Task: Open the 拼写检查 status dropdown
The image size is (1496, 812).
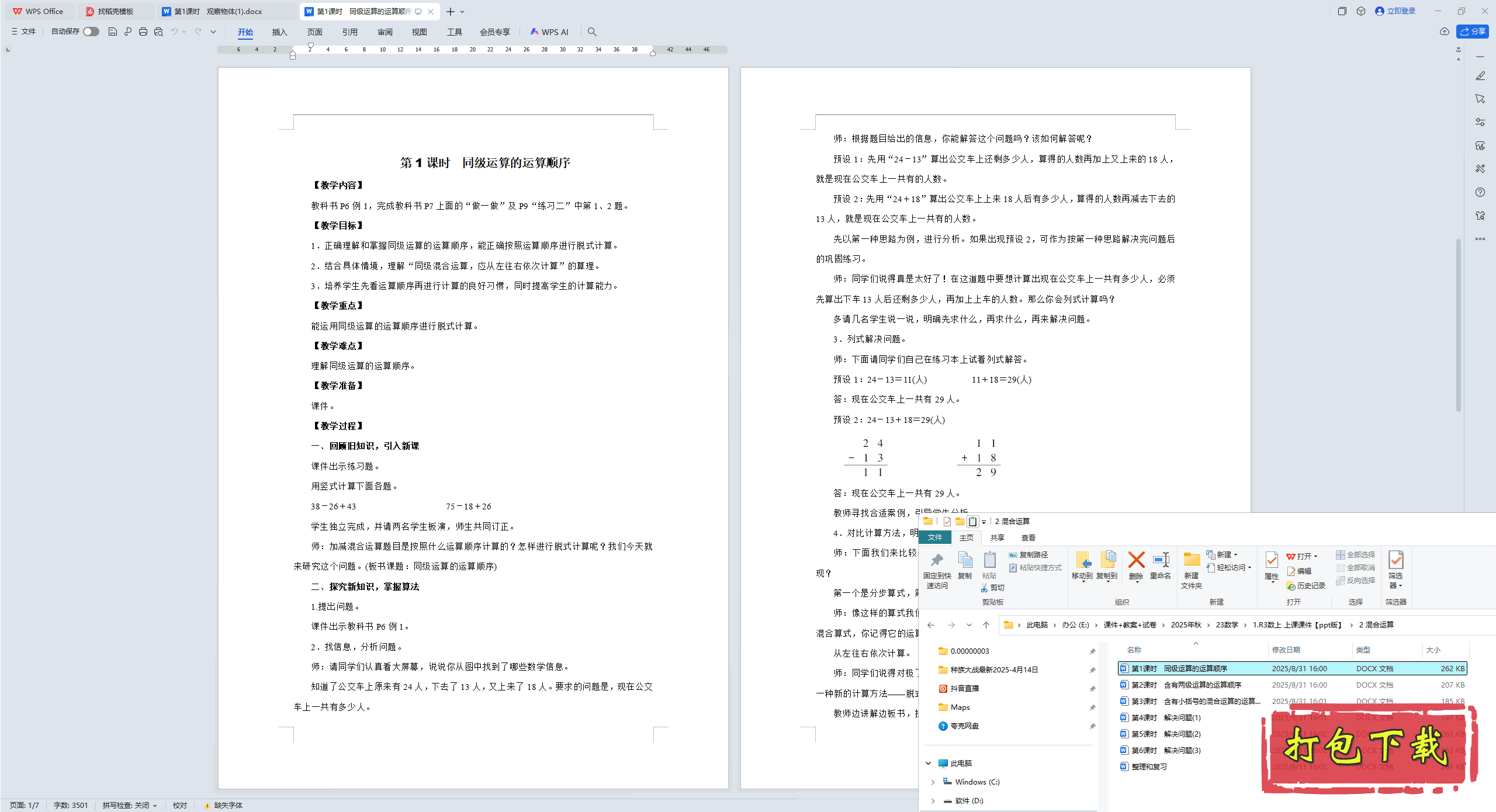Action: (x=130, y=805)
